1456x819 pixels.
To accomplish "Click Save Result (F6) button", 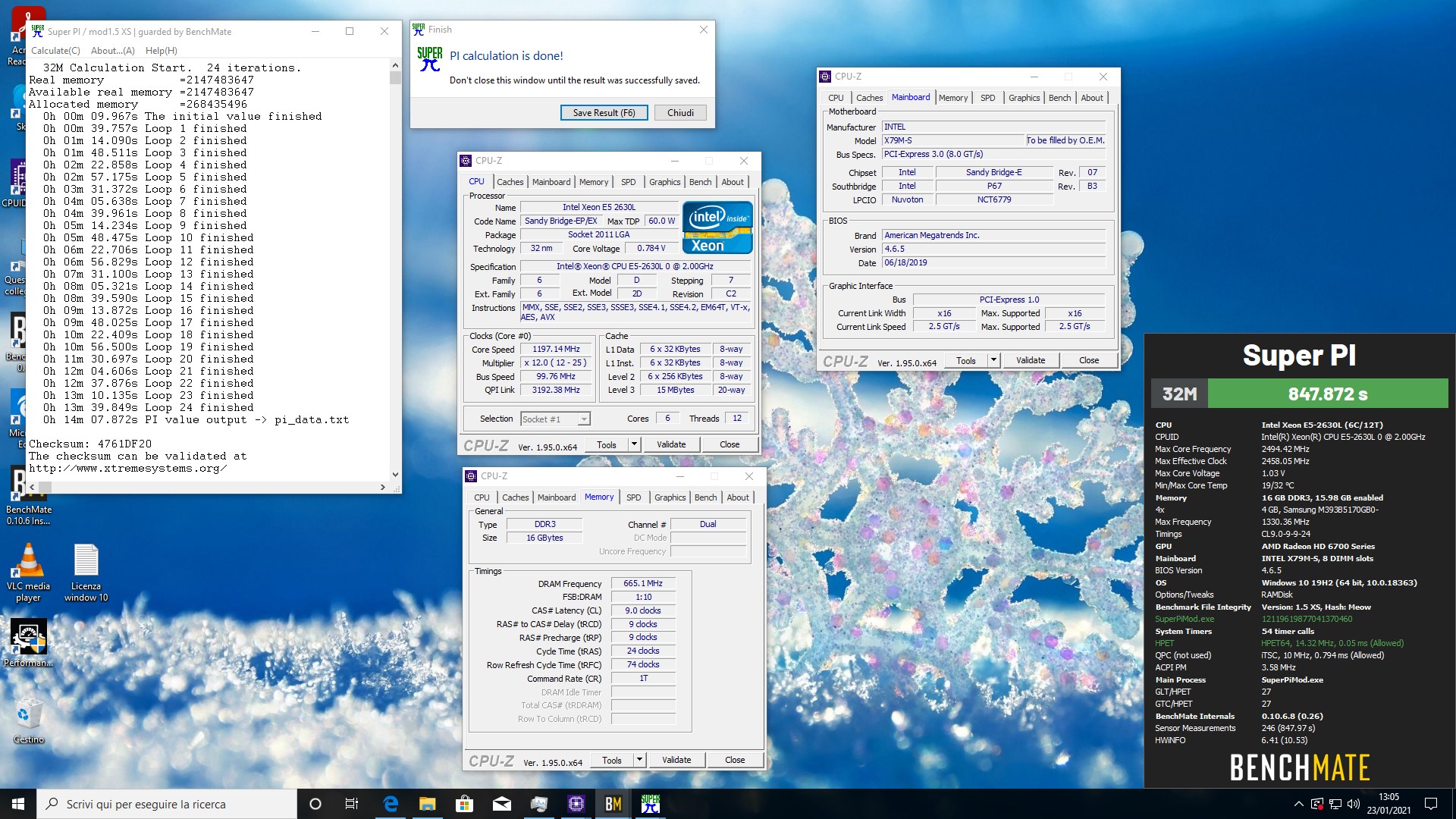I will (x=604, y=112).
